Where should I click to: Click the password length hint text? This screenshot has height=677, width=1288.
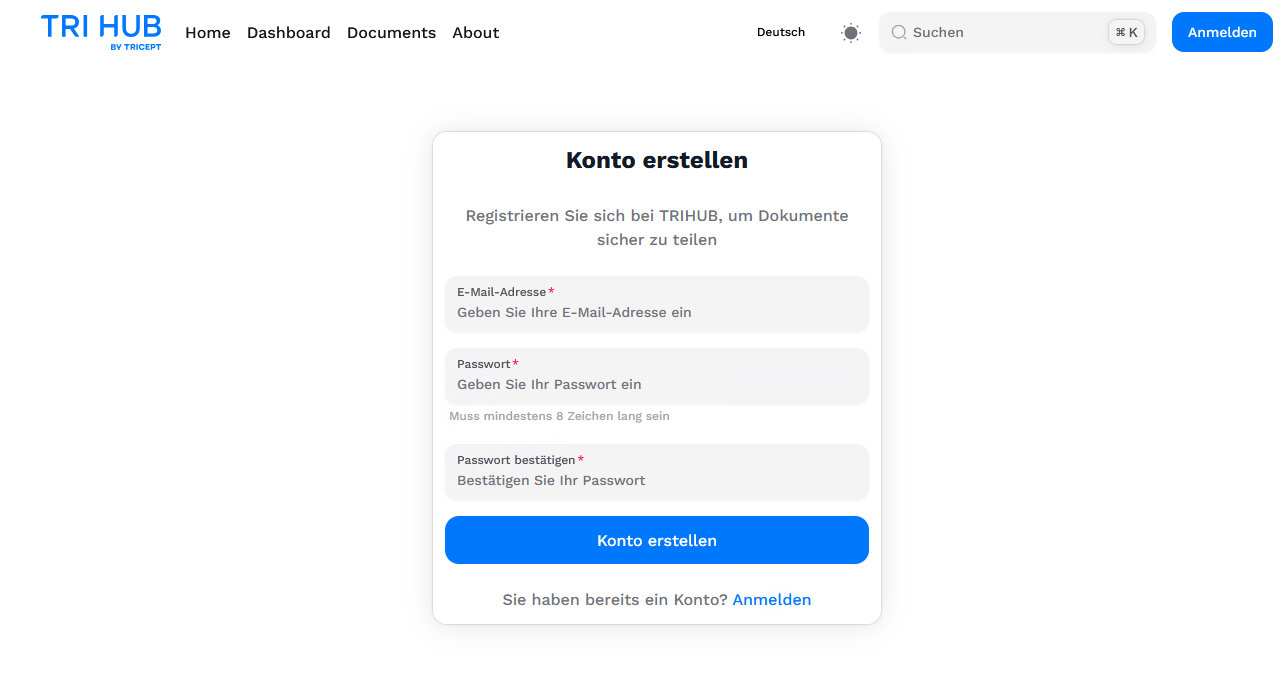pyautogui.click(x=559, y=416)
